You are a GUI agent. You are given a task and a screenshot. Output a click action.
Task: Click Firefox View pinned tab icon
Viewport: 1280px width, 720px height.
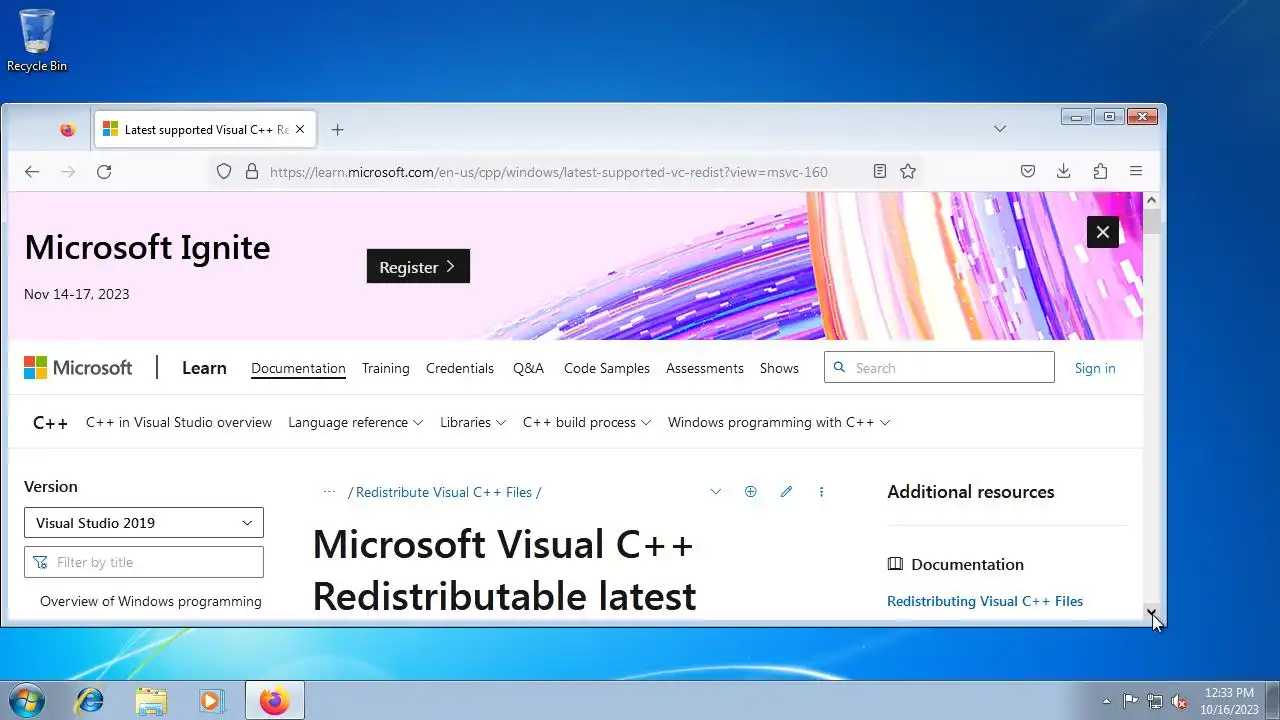click(x=67, y=130)
